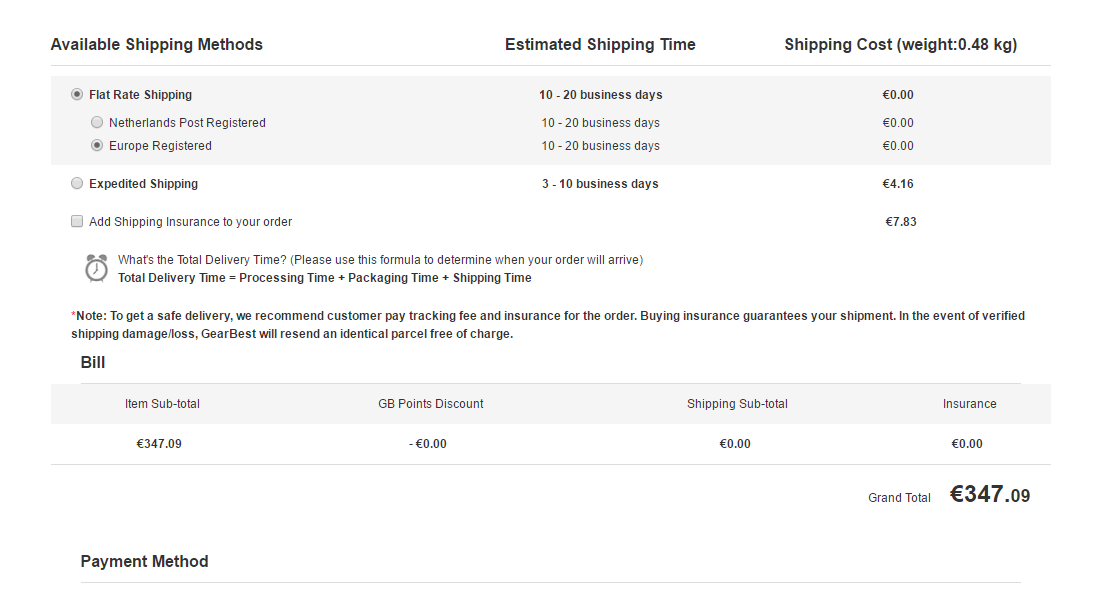Viewport: 1120px width, 614px height.
Task: Click the alarm clock delivery time icon
Action: 96,268
